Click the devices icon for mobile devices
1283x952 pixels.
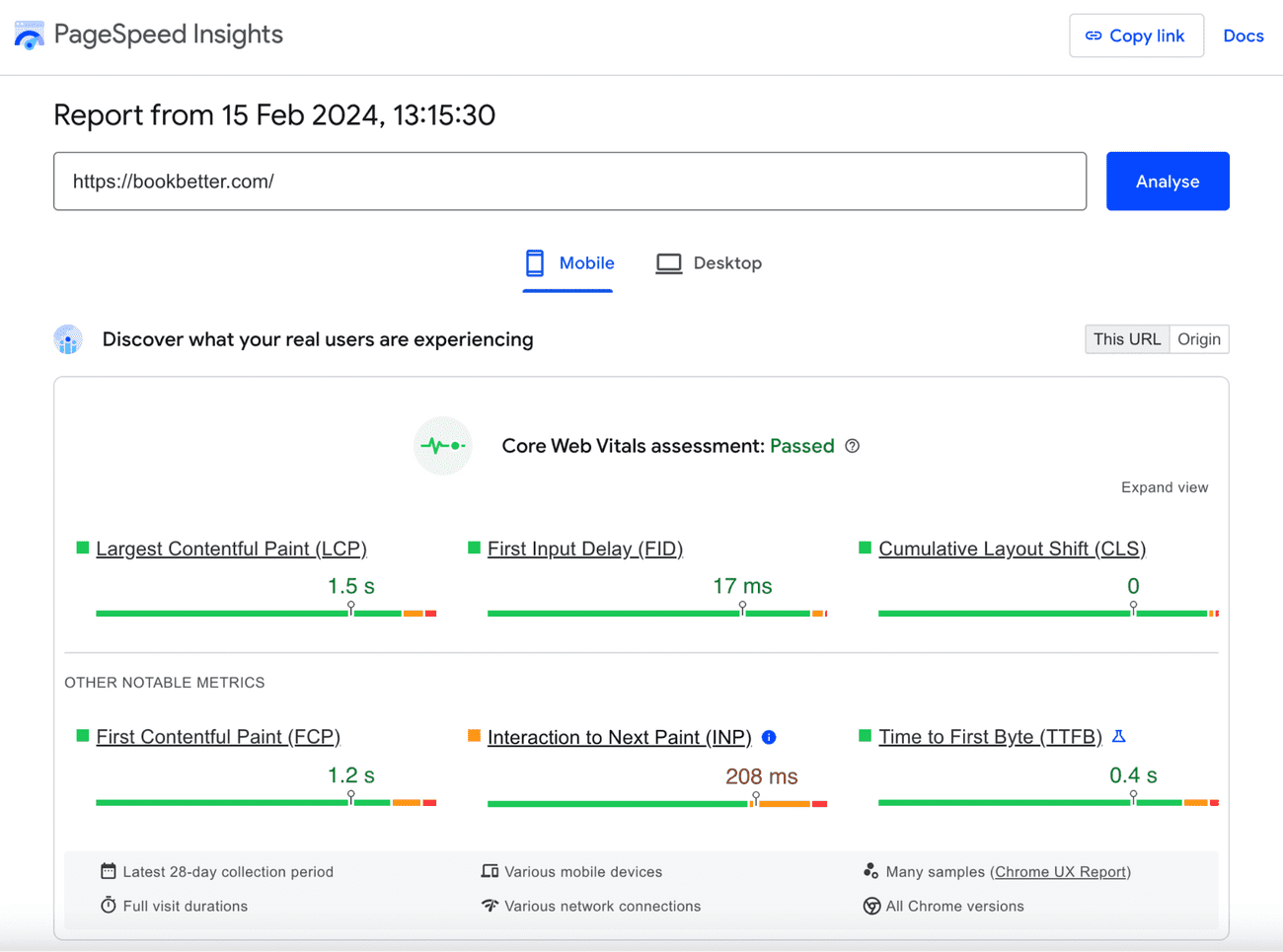pos(490,871)
